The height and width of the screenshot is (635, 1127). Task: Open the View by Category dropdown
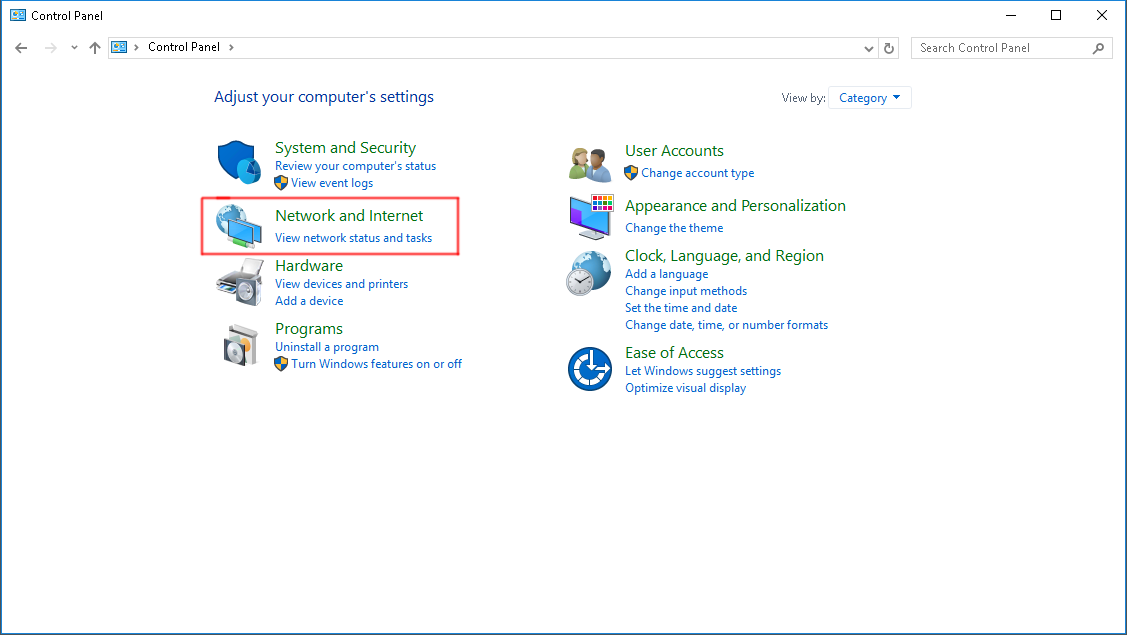pos(869,98)
